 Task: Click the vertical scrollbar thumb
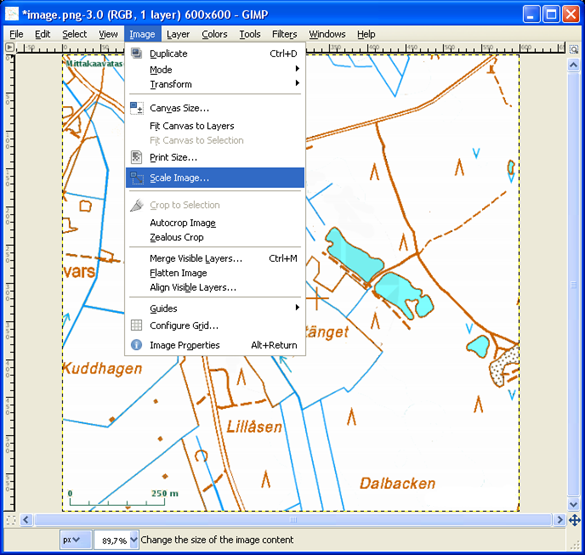574,285
